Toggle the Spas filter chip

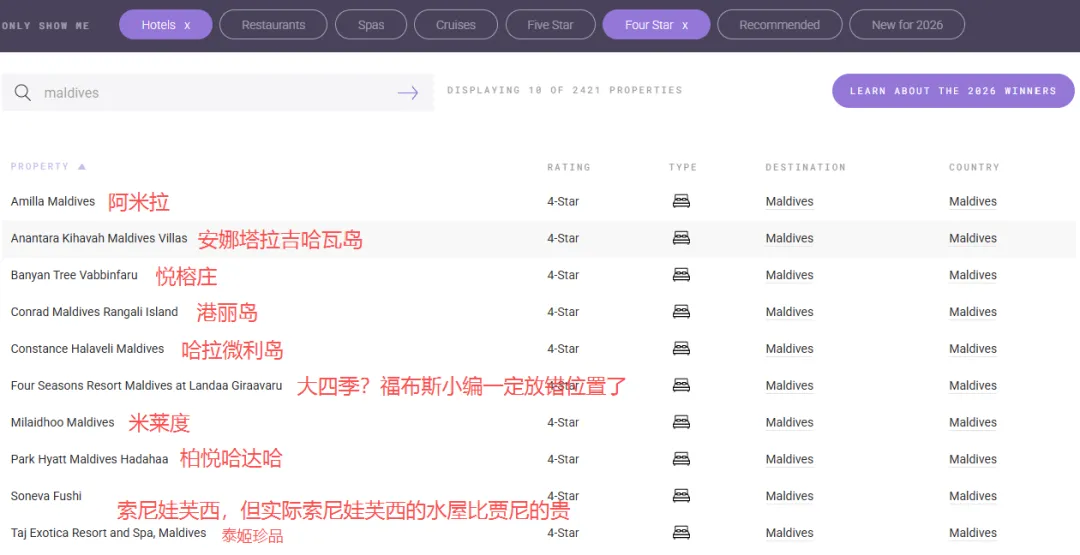371,25
